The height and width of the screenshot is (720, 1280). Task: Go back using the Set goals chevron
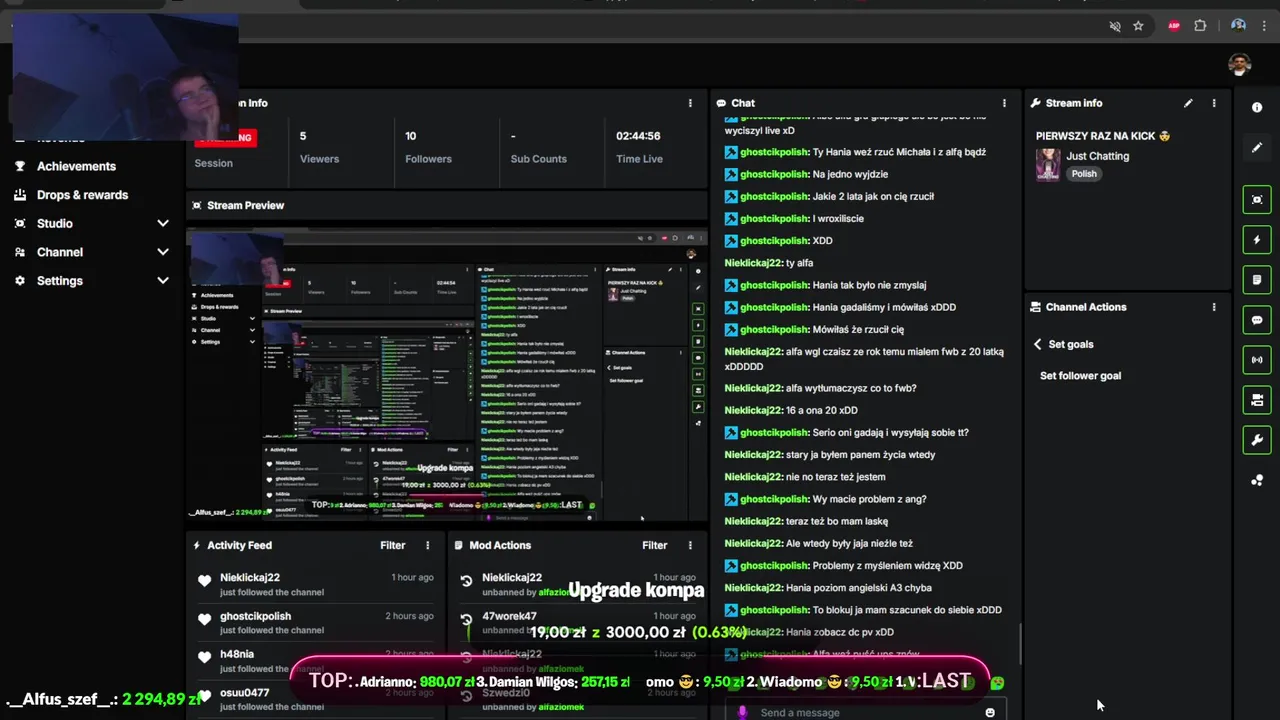1037,344
